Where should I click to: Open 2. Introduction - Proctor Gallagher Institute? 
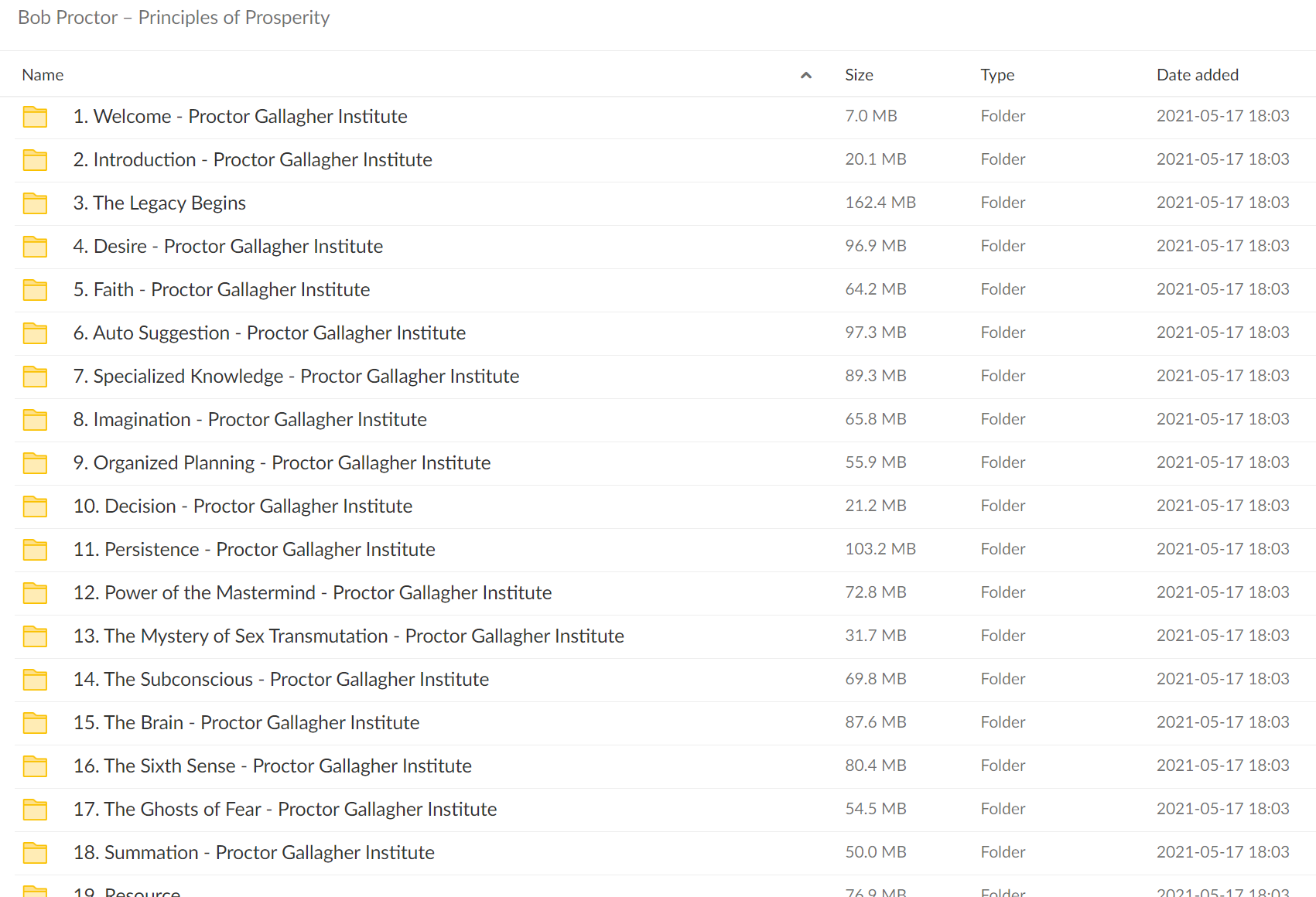[252, 159]
